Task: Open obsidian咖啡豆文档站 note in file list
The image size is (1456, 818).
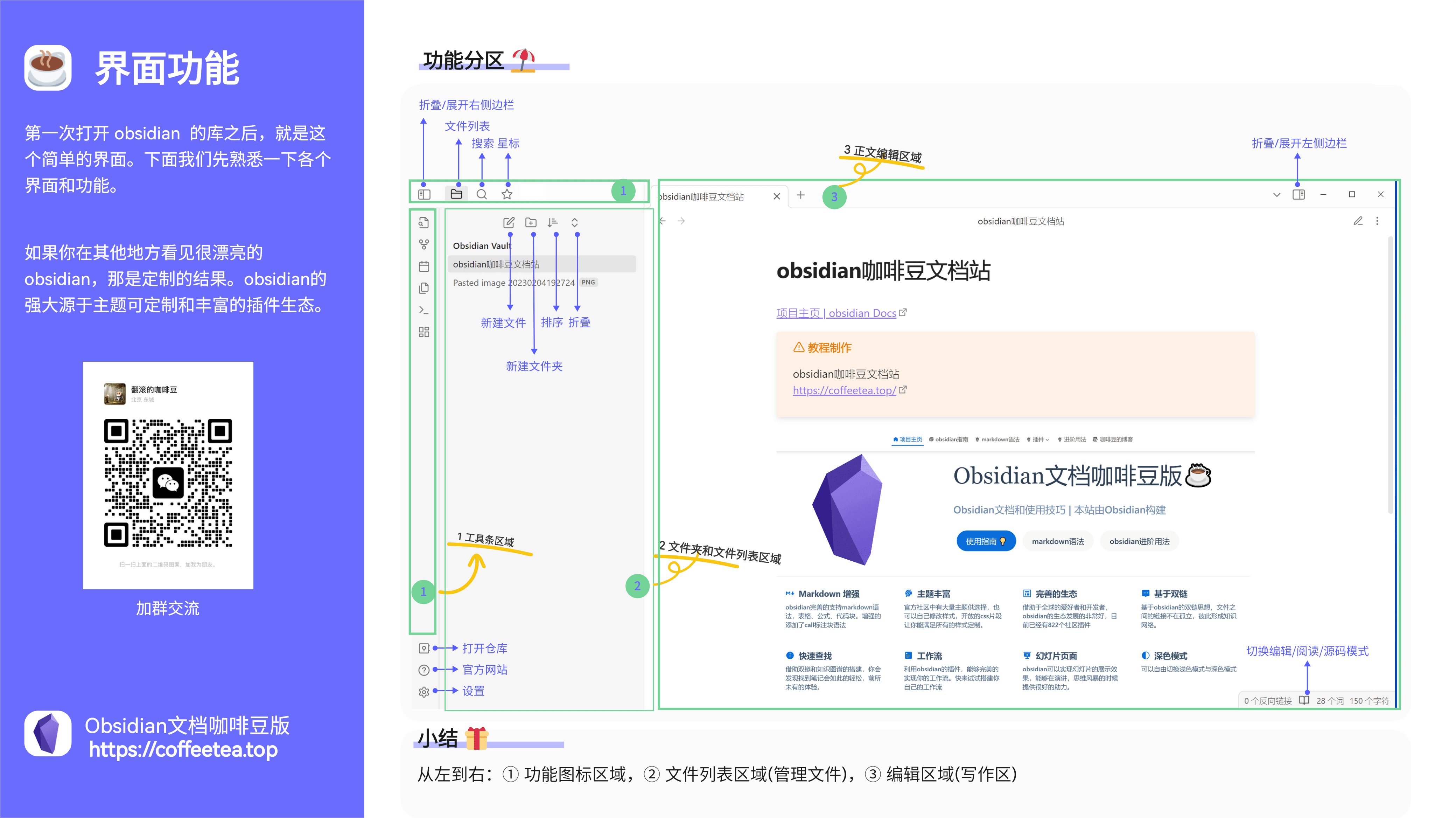Action: coord(541,264)
